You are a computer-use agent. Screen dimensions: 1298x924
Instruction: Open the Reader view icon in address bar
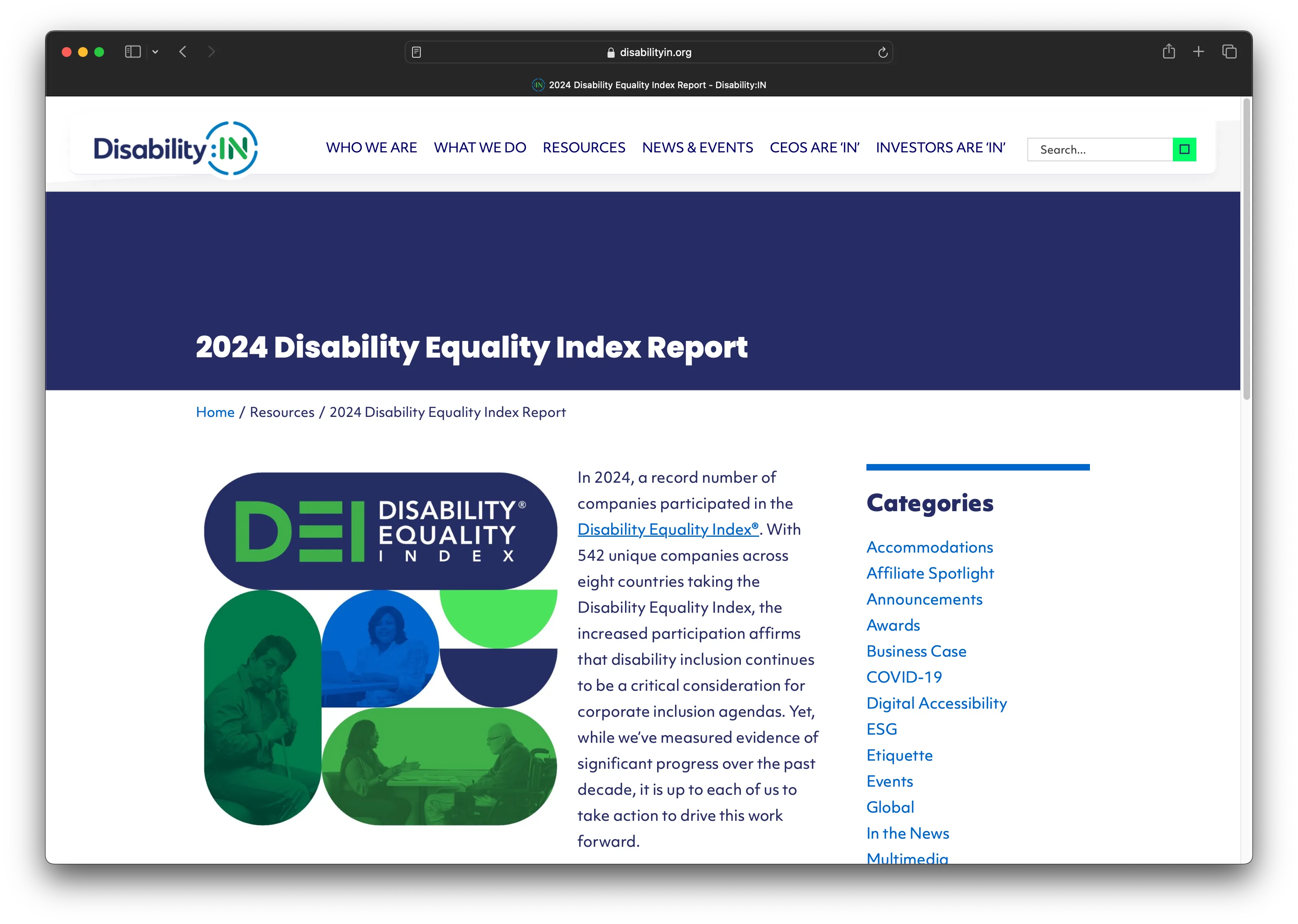[417, 52]
